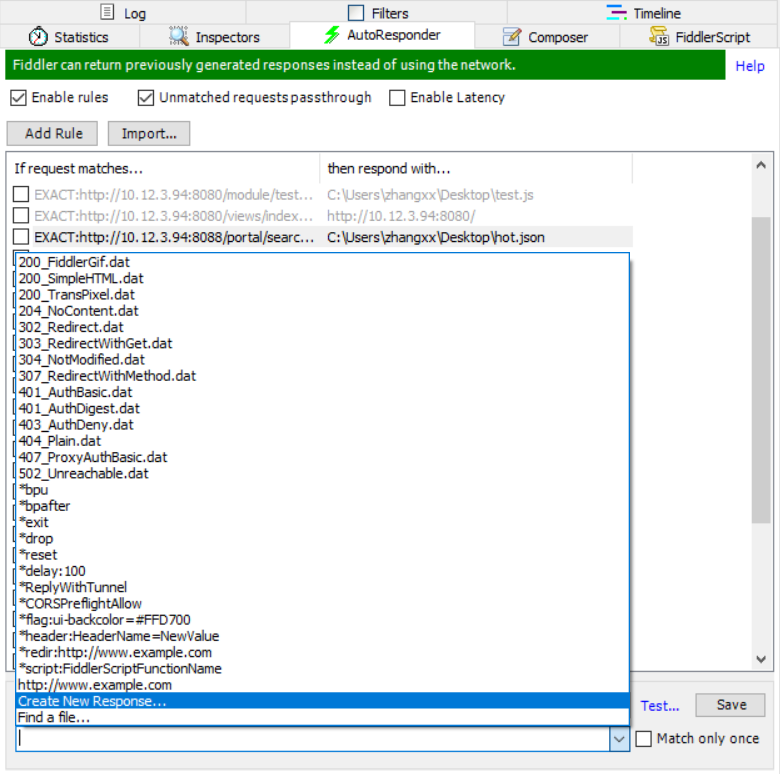Image resolution: width=780 pixels, height=774 pixels.
Task: Click the Log document icon
Action: point(107,12)
